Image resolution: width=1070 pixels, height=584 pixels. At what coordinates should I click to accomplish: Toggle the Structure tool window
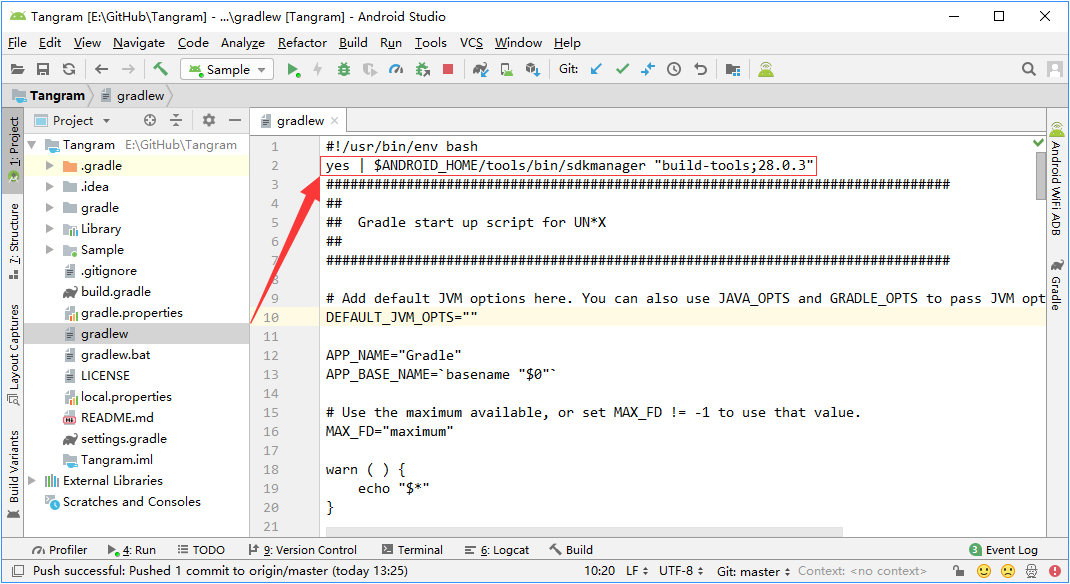[x=13, y=240]
